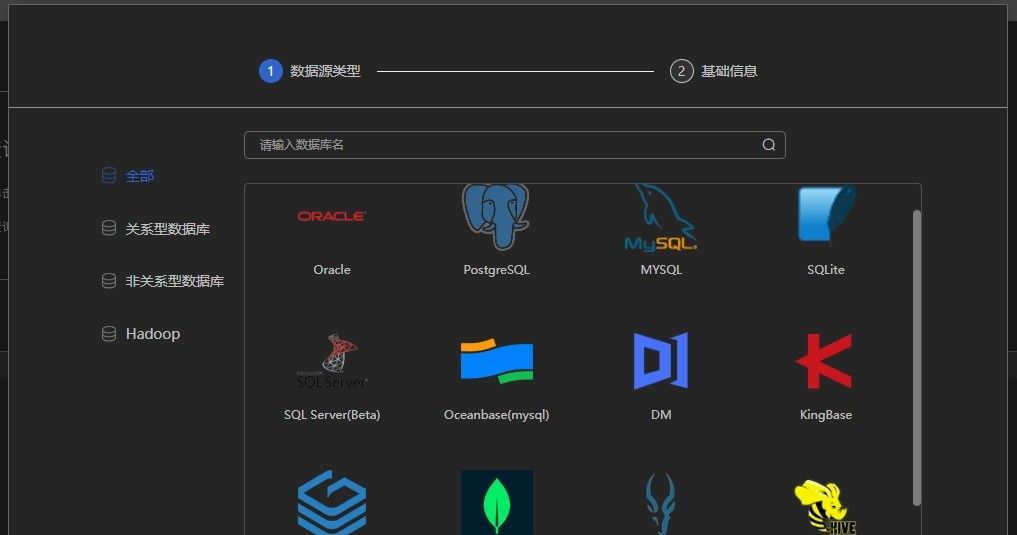Select the KingBase red K icon
The width and height of the screenshot is (1017, 535).
[x=826, y=361]
